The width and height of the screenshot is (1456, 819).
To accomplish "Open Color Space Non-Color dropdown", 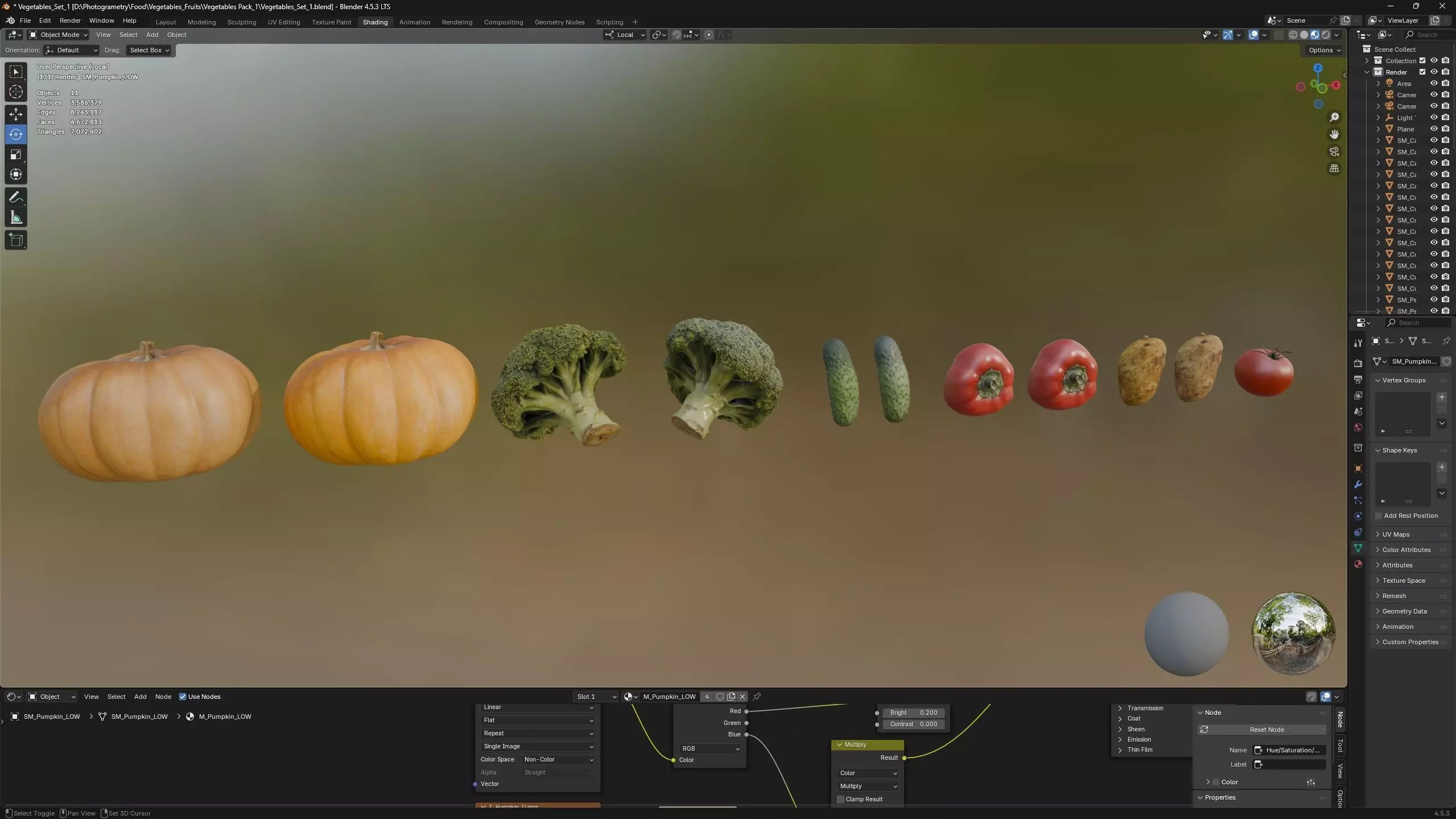I will pos(558,759).
